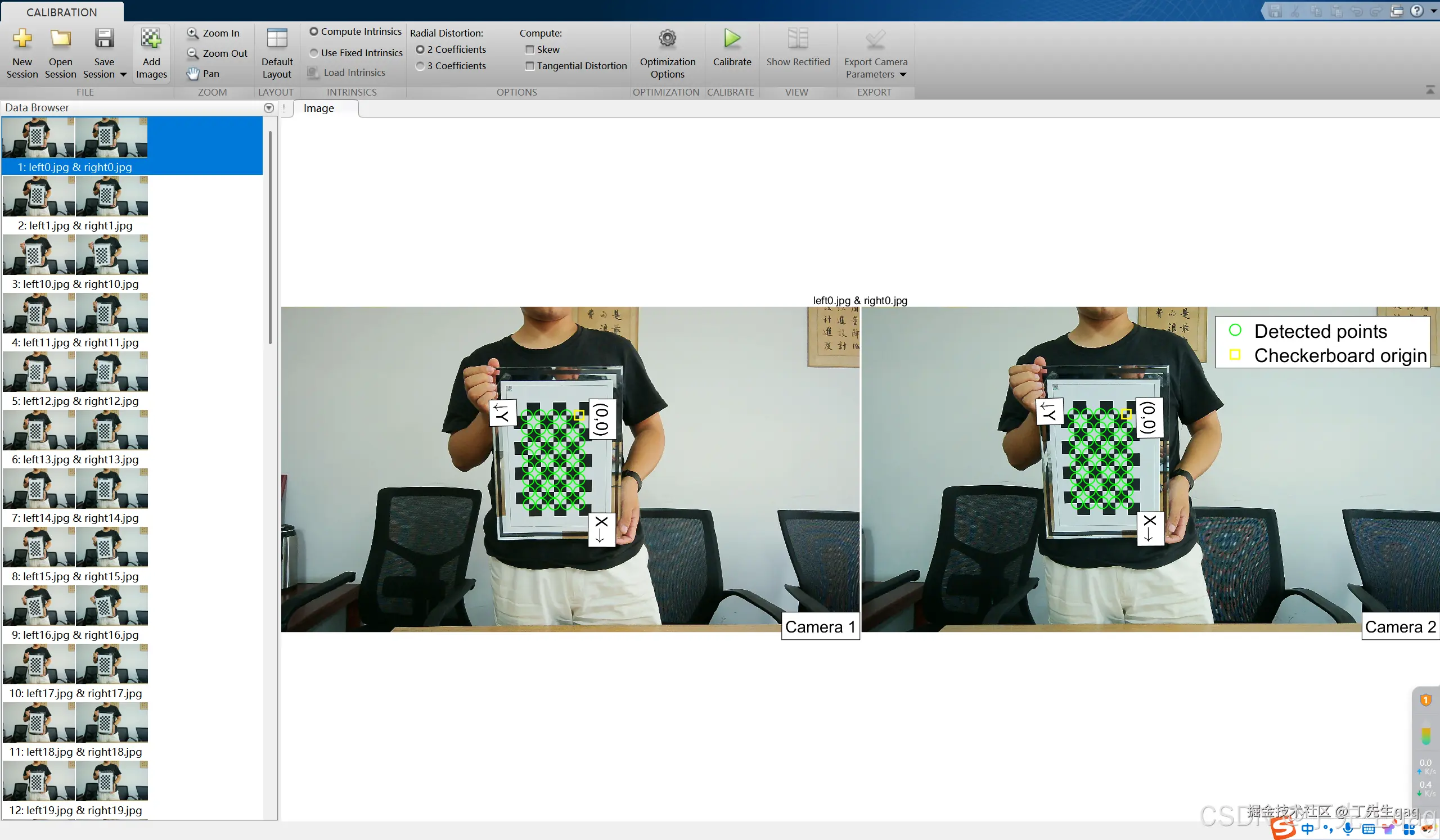Screen dimensions: 1440x840
Task: Select 3 Coefficients radial distortion
Action: [x=420, y=66]
